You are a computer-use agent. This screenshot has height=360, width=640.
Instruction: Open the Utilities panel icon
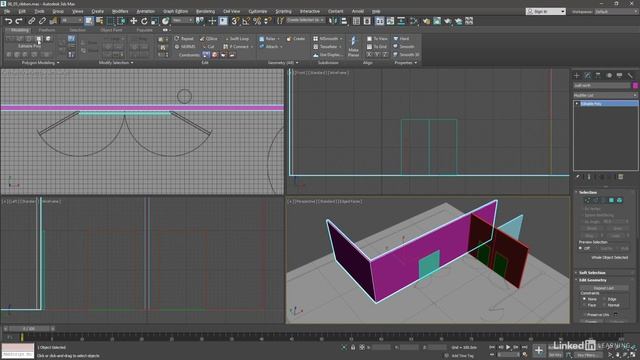click(x=630, y=76)
